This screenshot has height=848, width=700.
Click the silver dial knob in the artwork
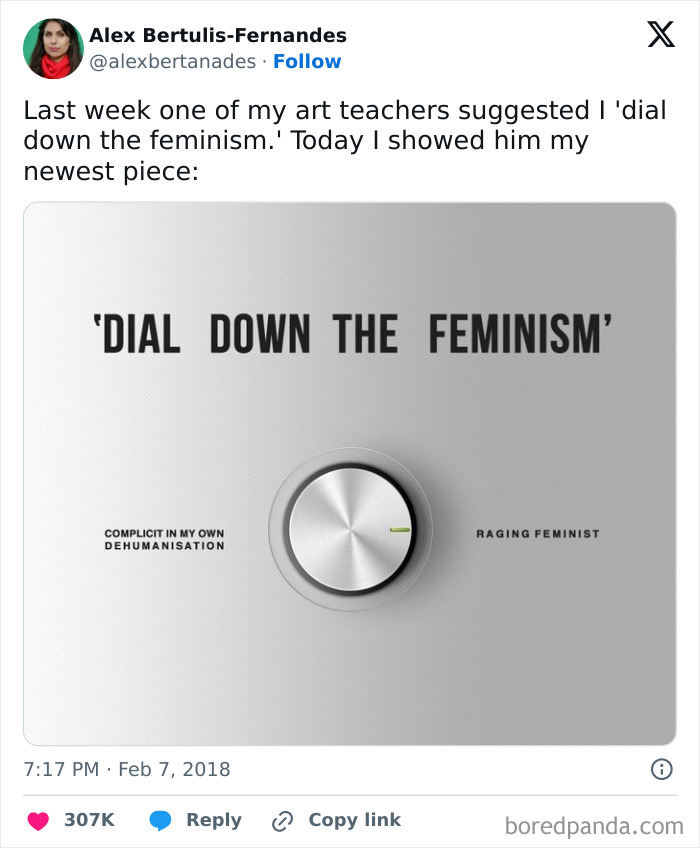coord(349,527)
